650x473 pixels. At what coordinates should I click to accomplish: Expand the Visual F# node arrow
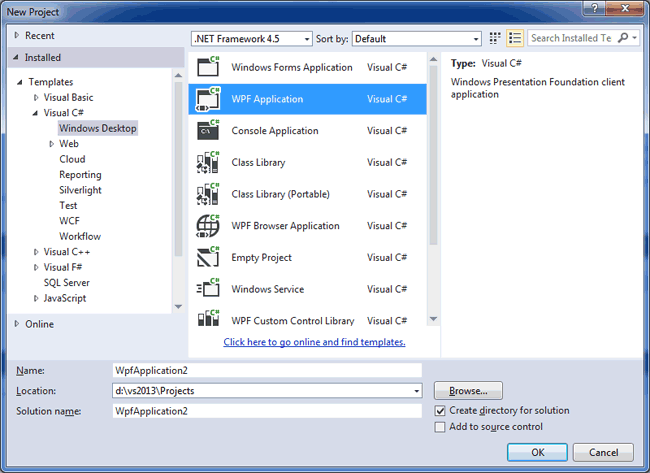[x=36, y=267]
